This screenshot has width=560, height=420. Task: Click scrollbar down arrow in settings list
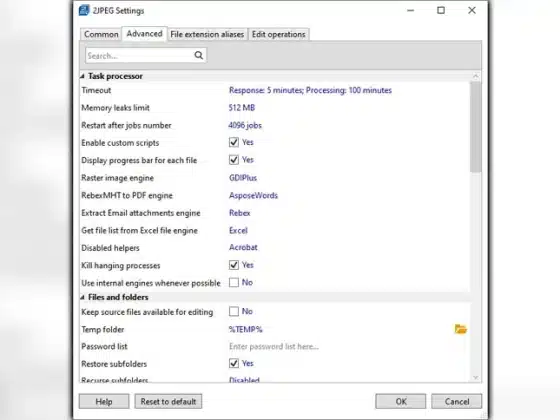(x=475, y=378)
